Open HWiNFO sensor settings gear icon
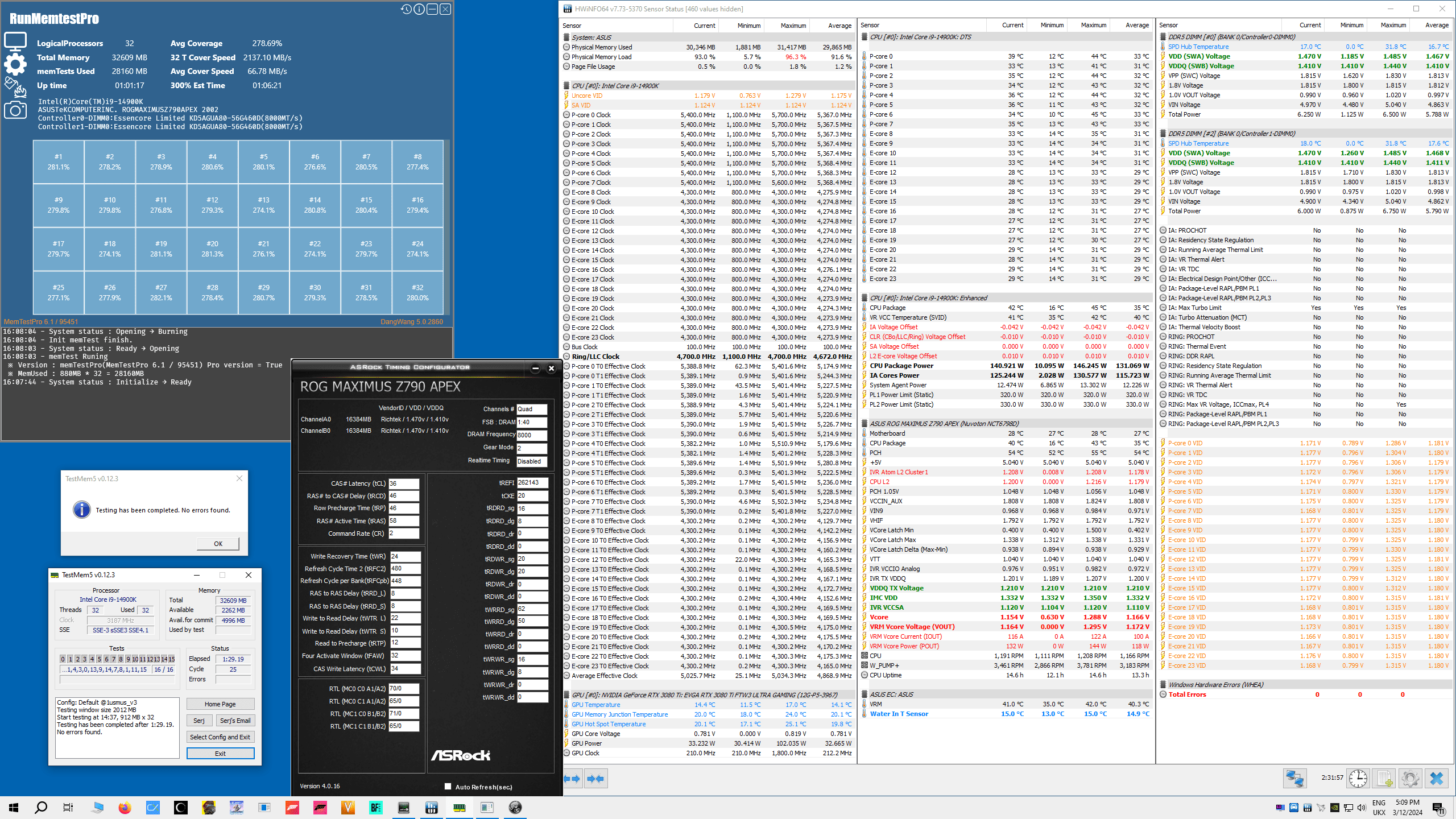The height and width of the screenshot is (819, 1456). point(1410,778)
